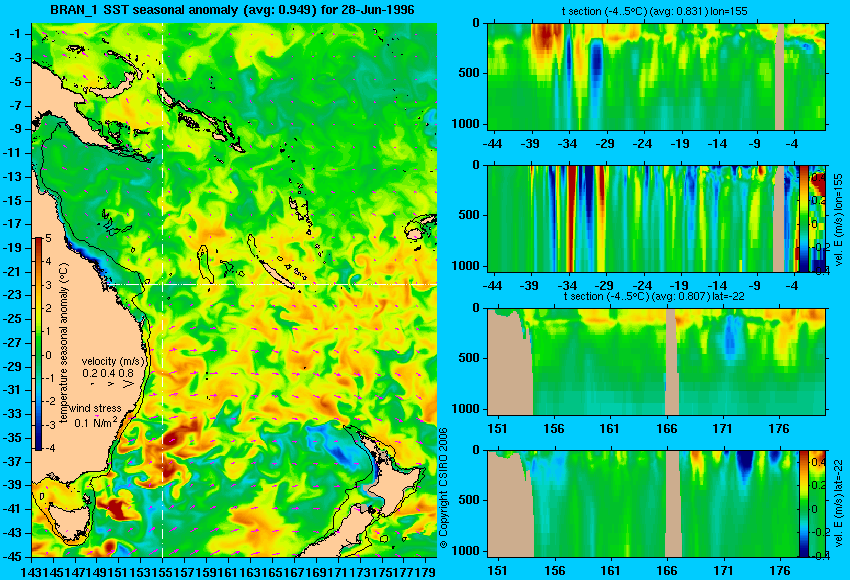Click depth '1000' on lat=-22 velocity section
This screenshot has width=850, height=580.
pyautogui.click(x=466, y=551)
